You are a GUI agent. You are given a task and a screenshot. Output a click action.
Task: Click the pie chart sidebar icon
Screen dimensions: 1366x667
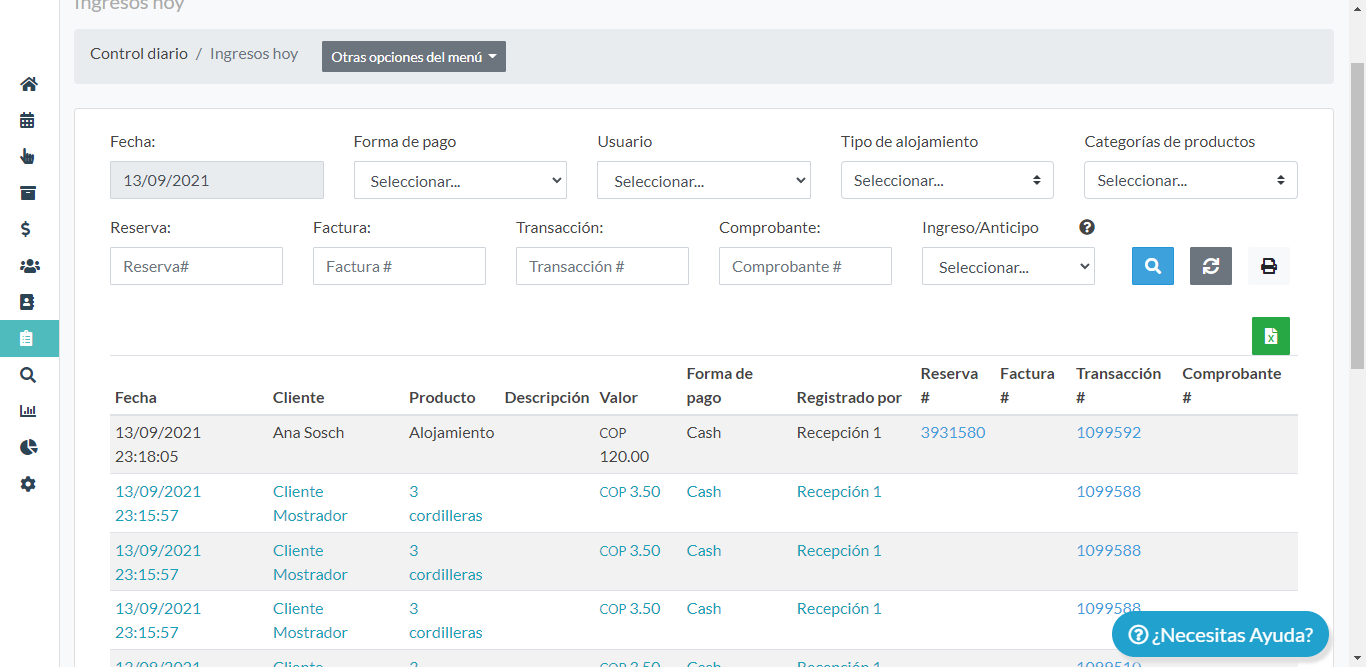pyautogui.click(x=28, y=447)
